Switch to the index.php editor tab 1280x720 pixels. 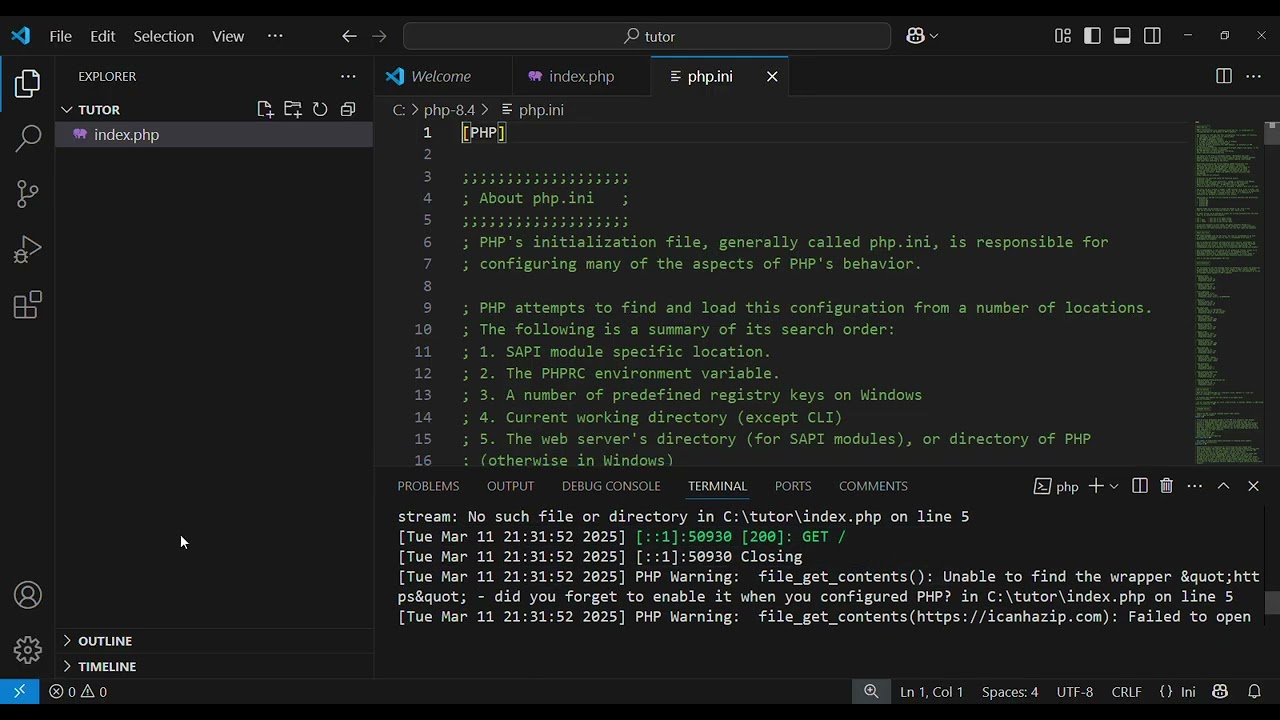pos(581,76)
